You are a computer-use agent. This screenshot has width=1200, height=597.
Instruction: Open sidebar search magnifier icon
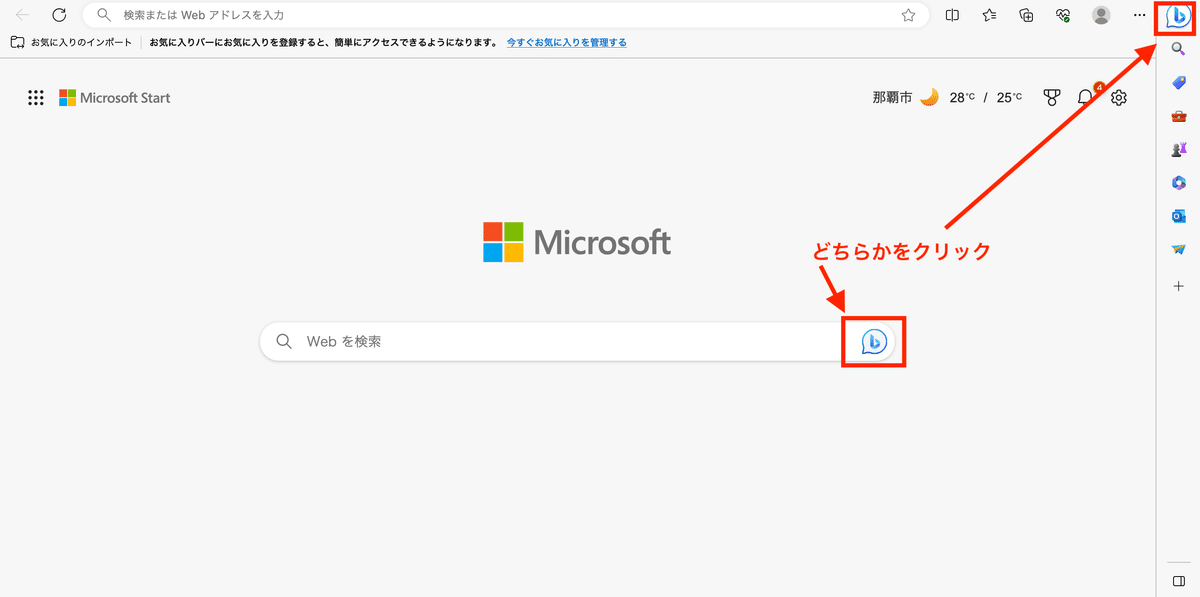[x=1178, y=48]
